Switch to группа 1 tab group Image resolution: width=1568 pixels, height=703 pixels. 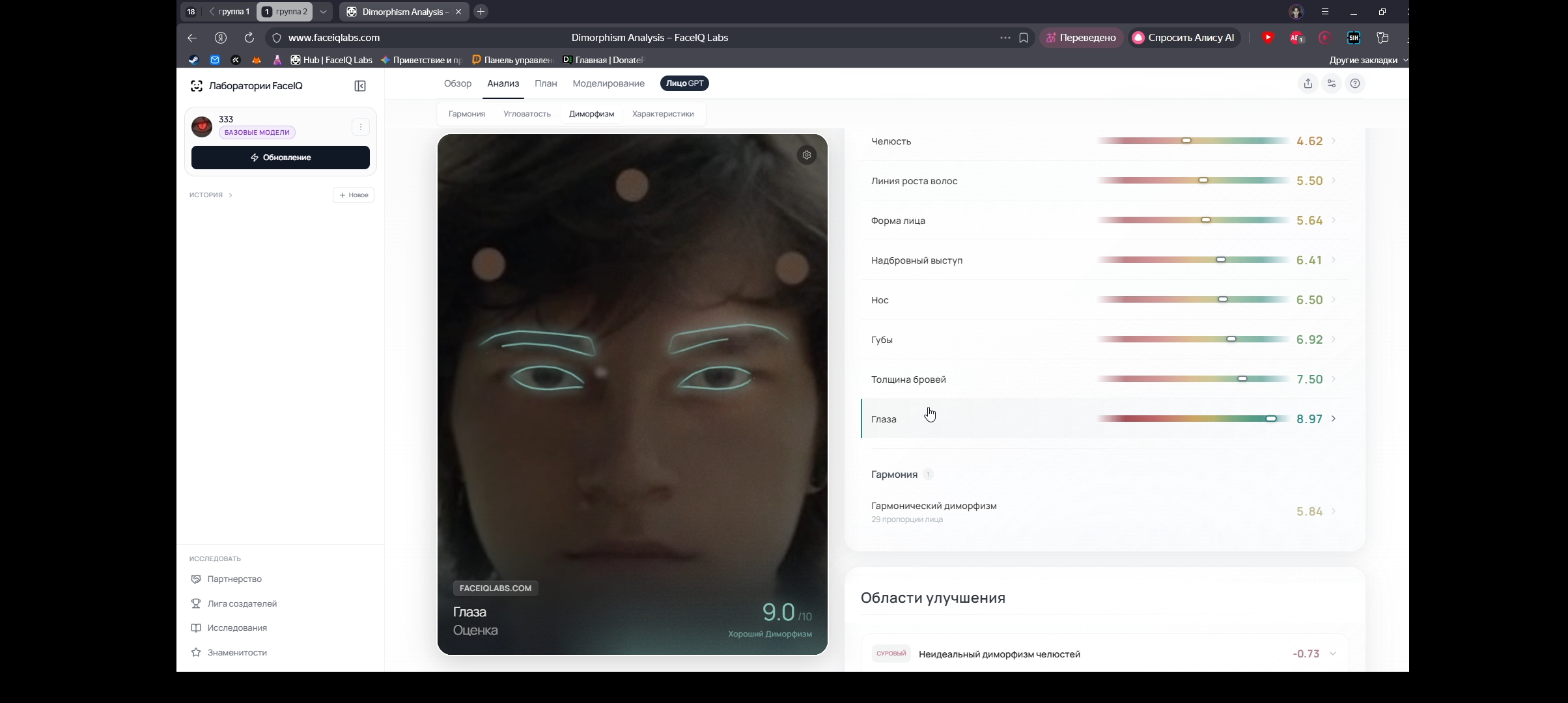(x=229, y=12)
